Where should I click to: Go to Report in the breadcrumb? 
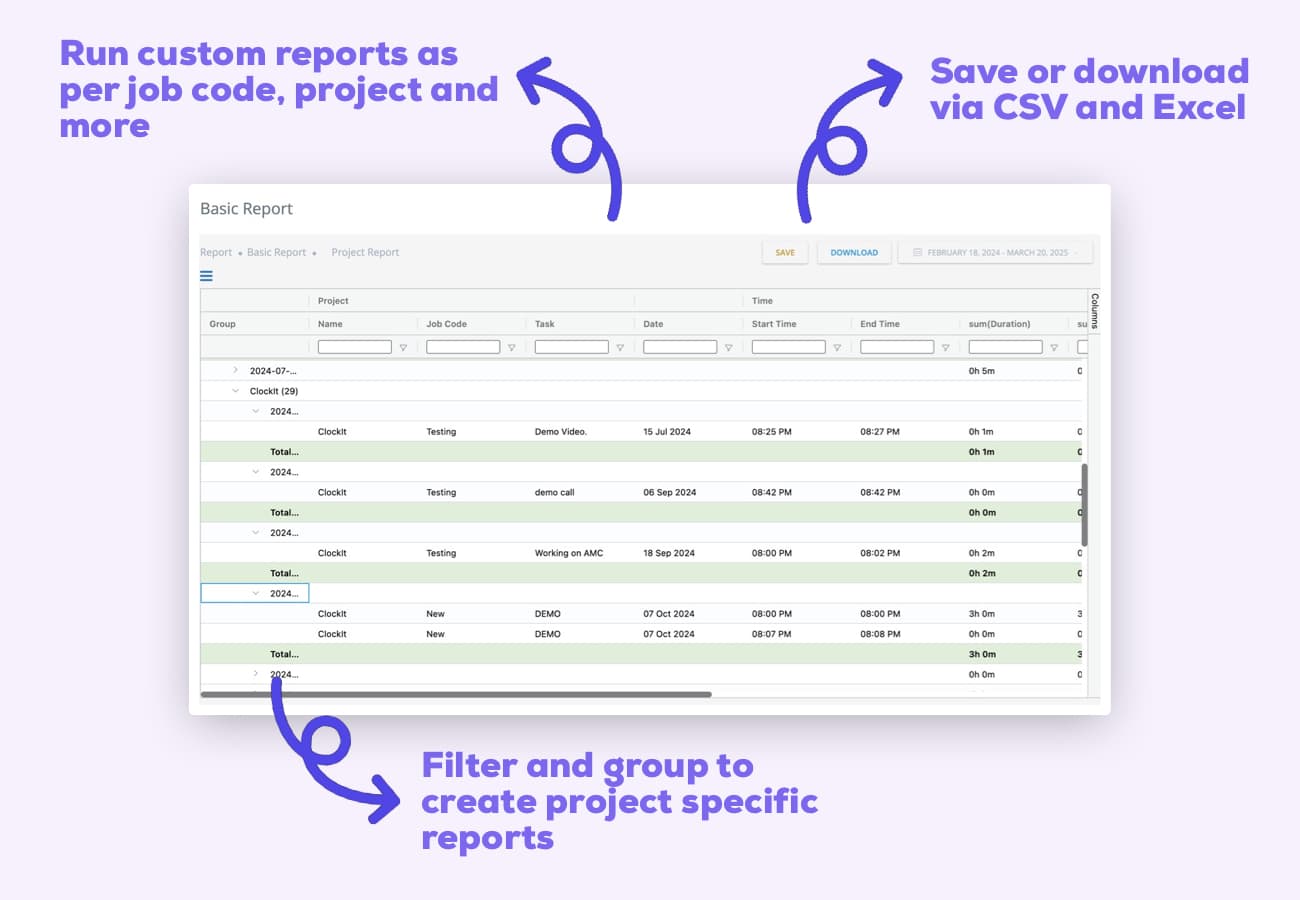tap(216, 252)
